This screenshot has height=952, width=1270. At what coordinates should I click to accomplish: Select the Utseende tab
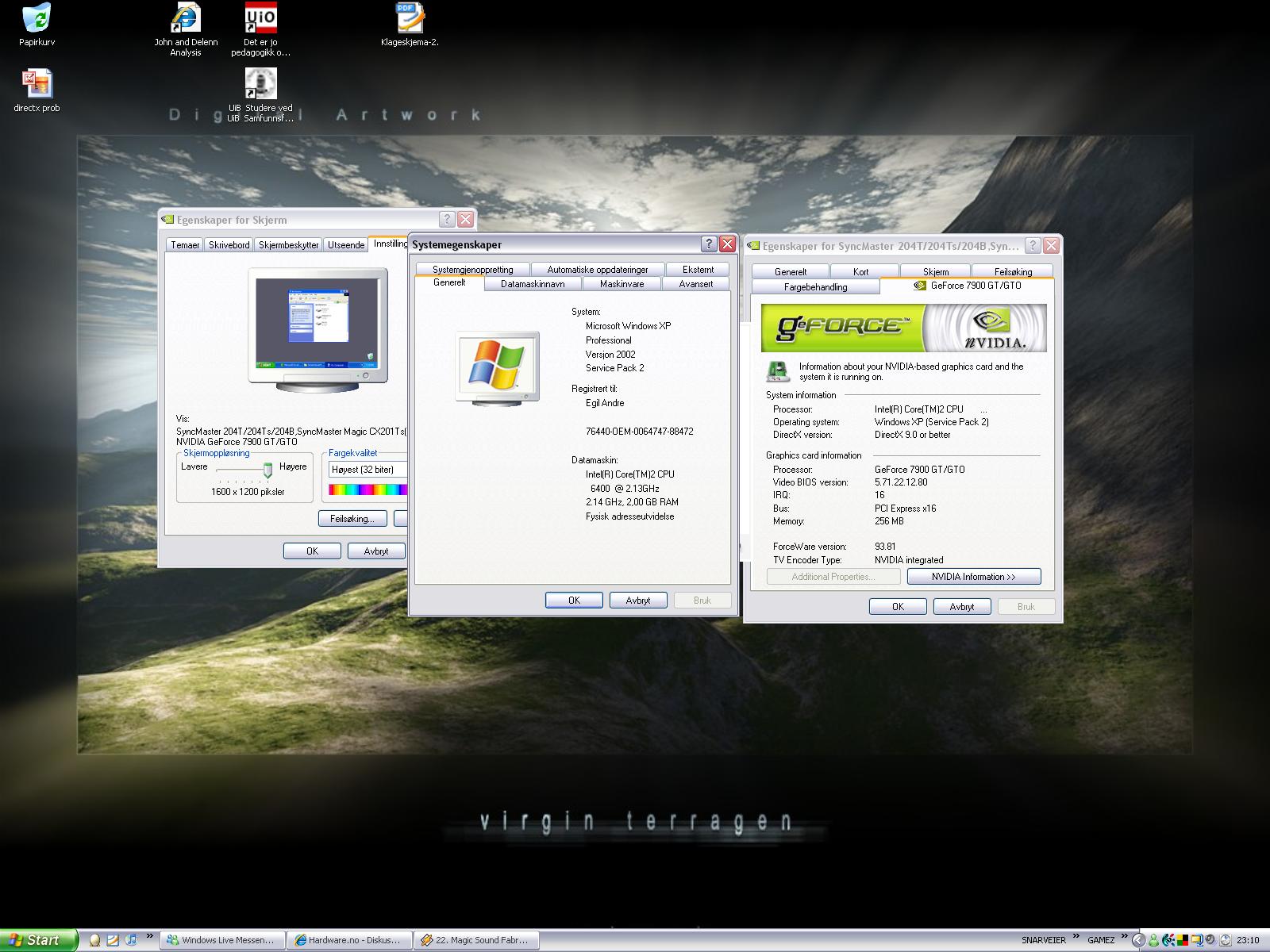[x=346, y=245]
